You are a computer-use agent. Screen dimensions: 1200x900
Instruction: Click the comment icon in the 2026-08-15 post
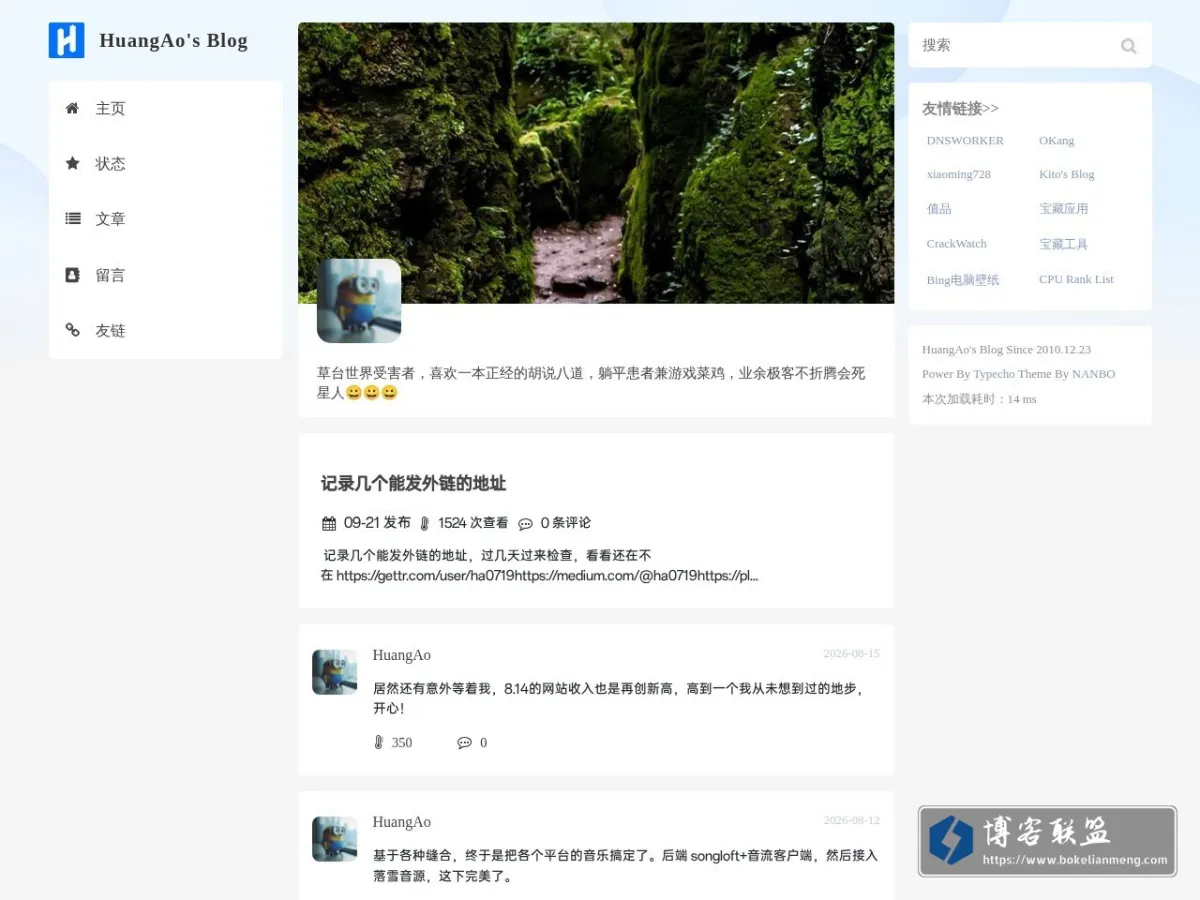point(464,743)
